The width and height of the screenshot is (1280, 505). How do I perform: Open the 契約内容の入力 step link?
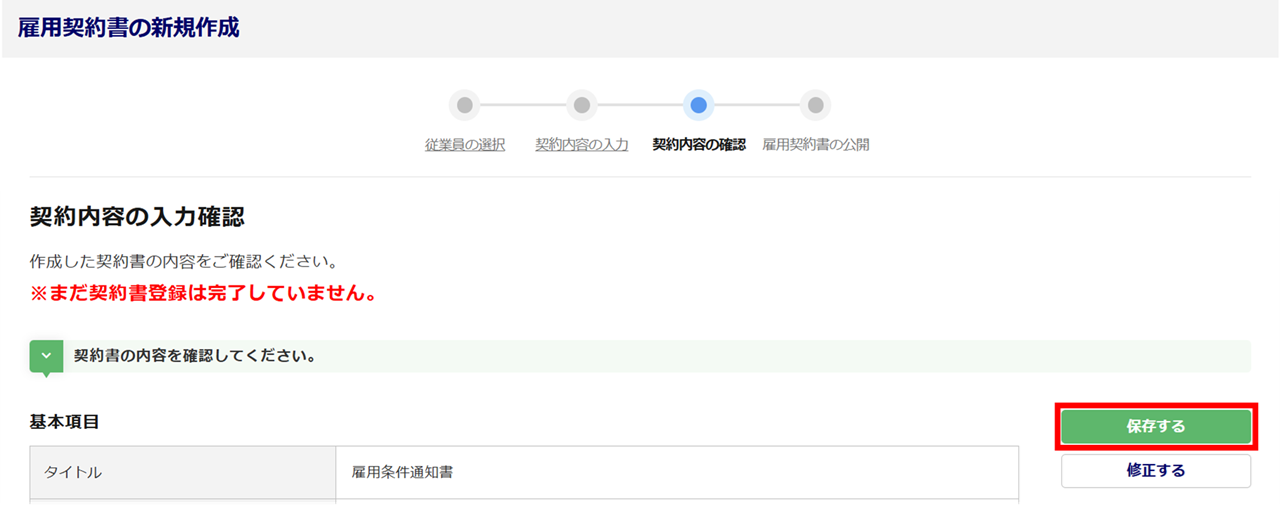tap(582, 145)
